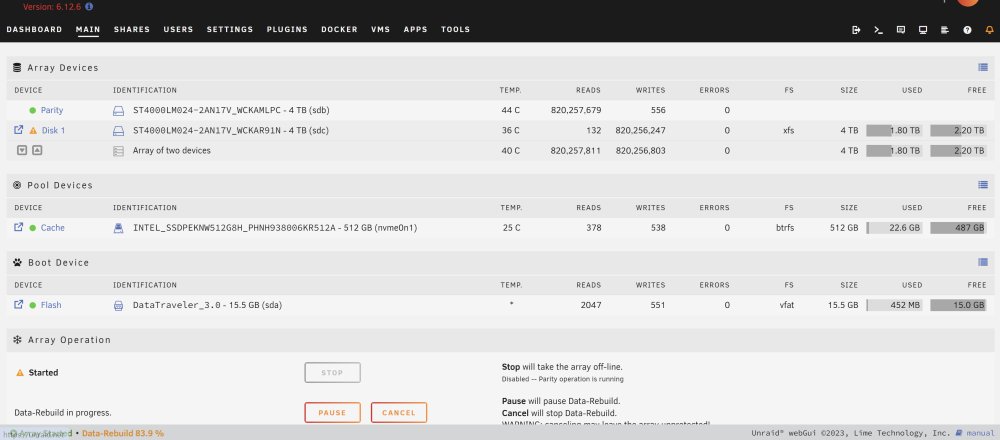The image size is (1000, 440).
Task: Click the green status dot beside Flash
Action: [33, 305]
